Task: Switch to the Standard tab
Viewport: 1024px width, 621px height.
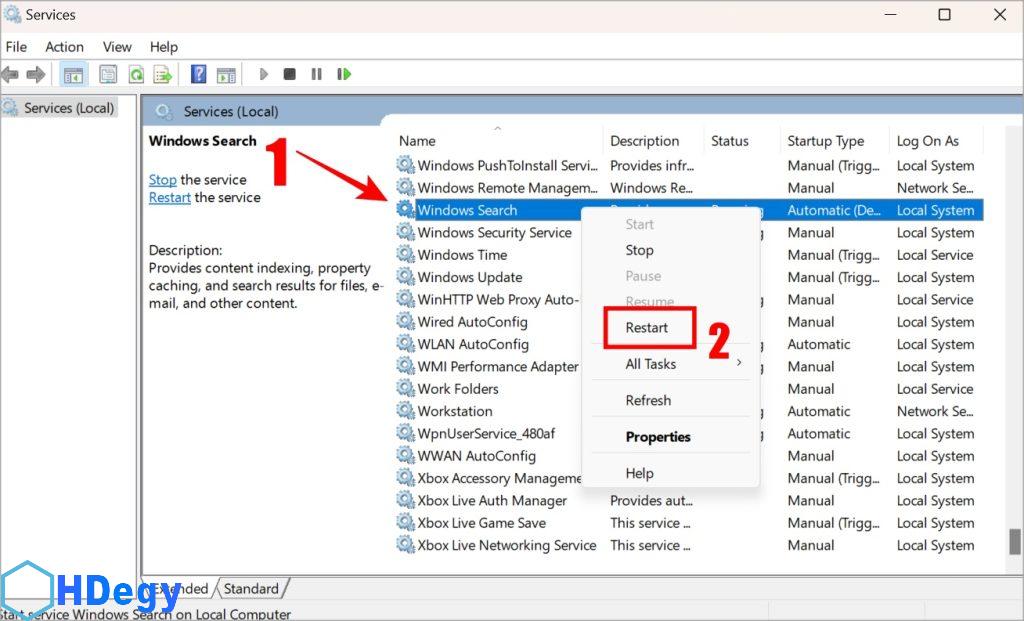Action: tap(251, 589)
